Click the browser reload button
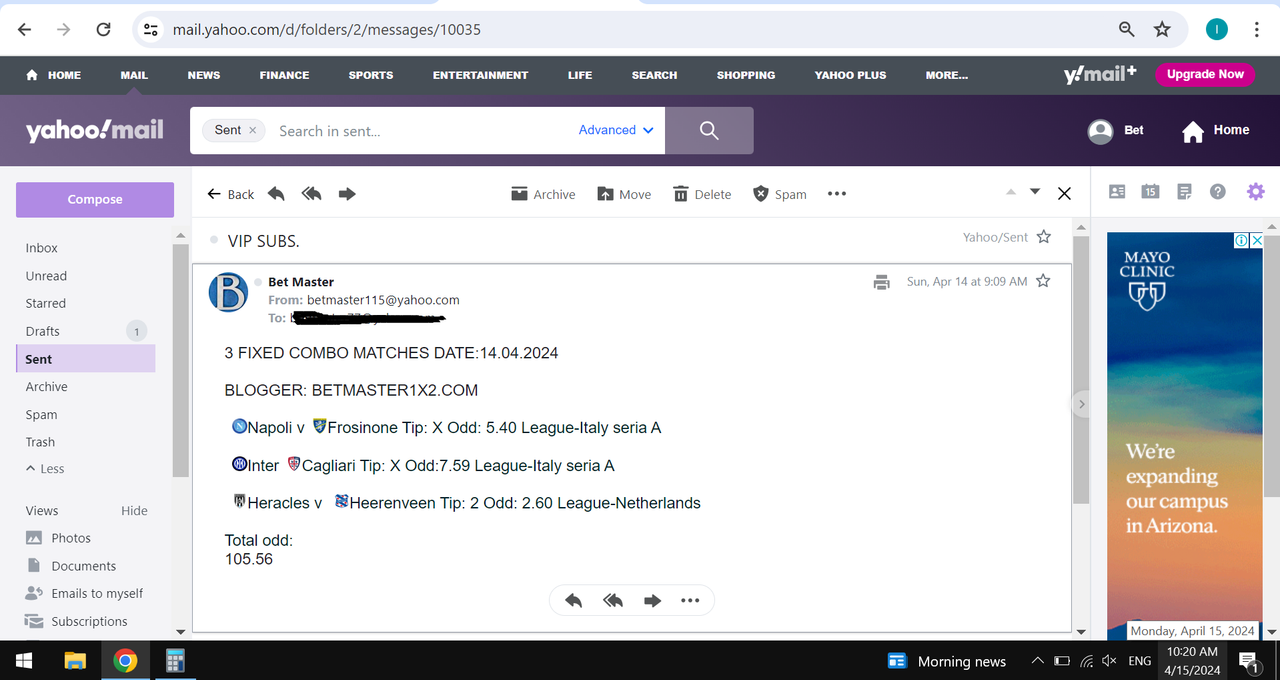Screen dimensions: 1280x680 103,29
